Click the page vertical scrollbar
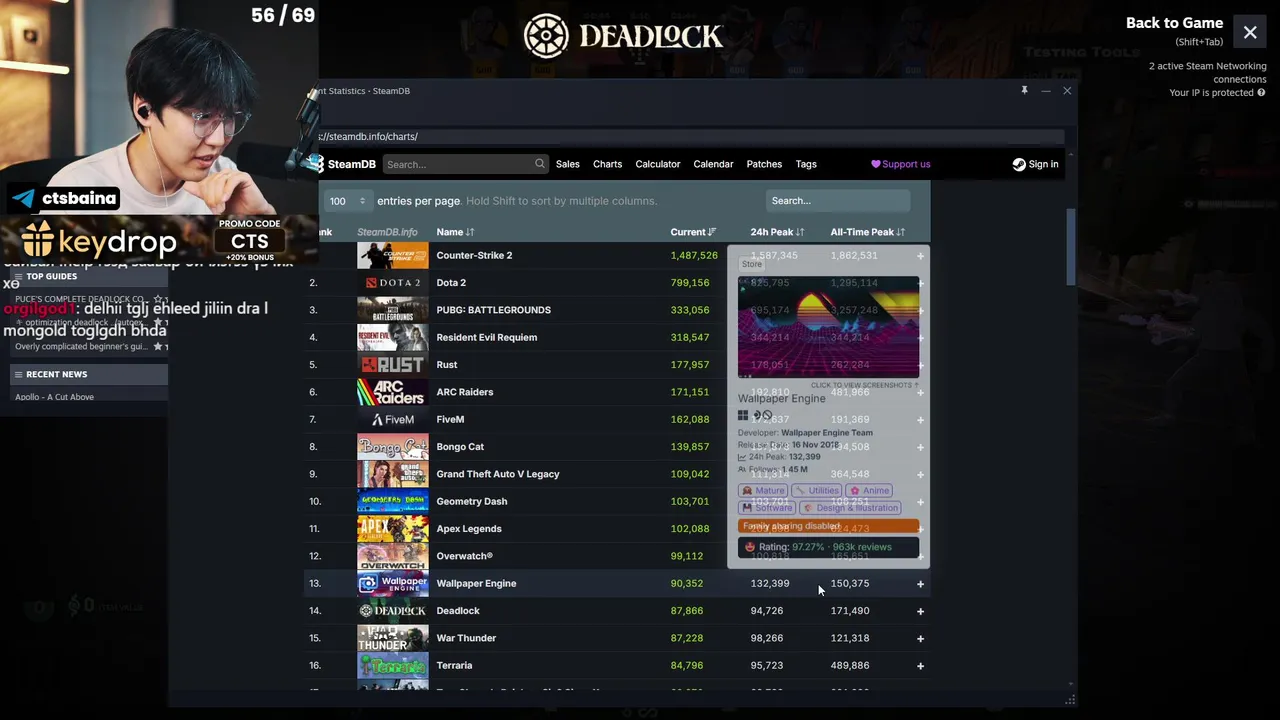This screenshot has height=720, width=1280. [1069, 246]
